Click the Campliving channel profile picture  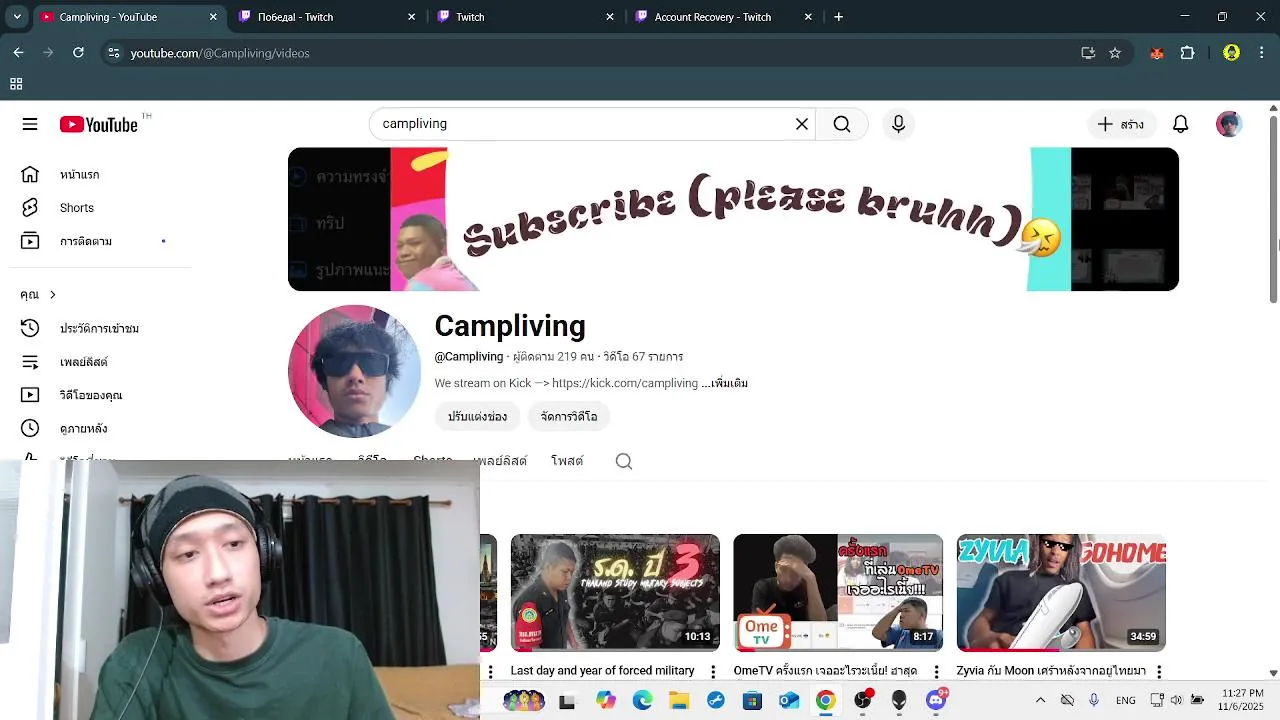click(x=355, y=371)
